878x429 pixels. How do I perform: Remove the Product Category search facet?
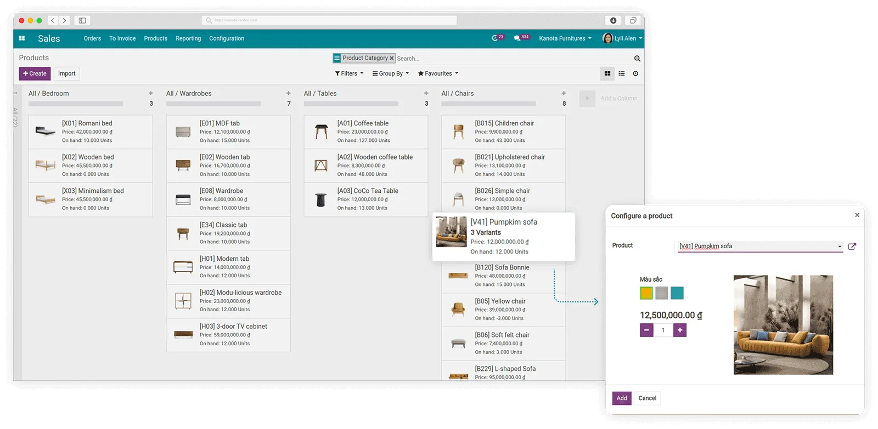tap(392, 58)
